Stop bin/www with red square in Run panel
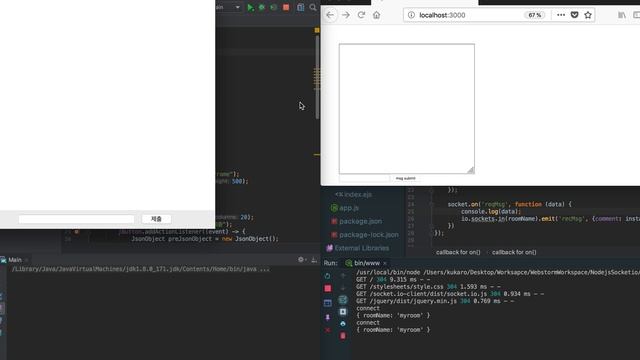The width and height of the screenshot is (640, 360). tap(327, 289)
